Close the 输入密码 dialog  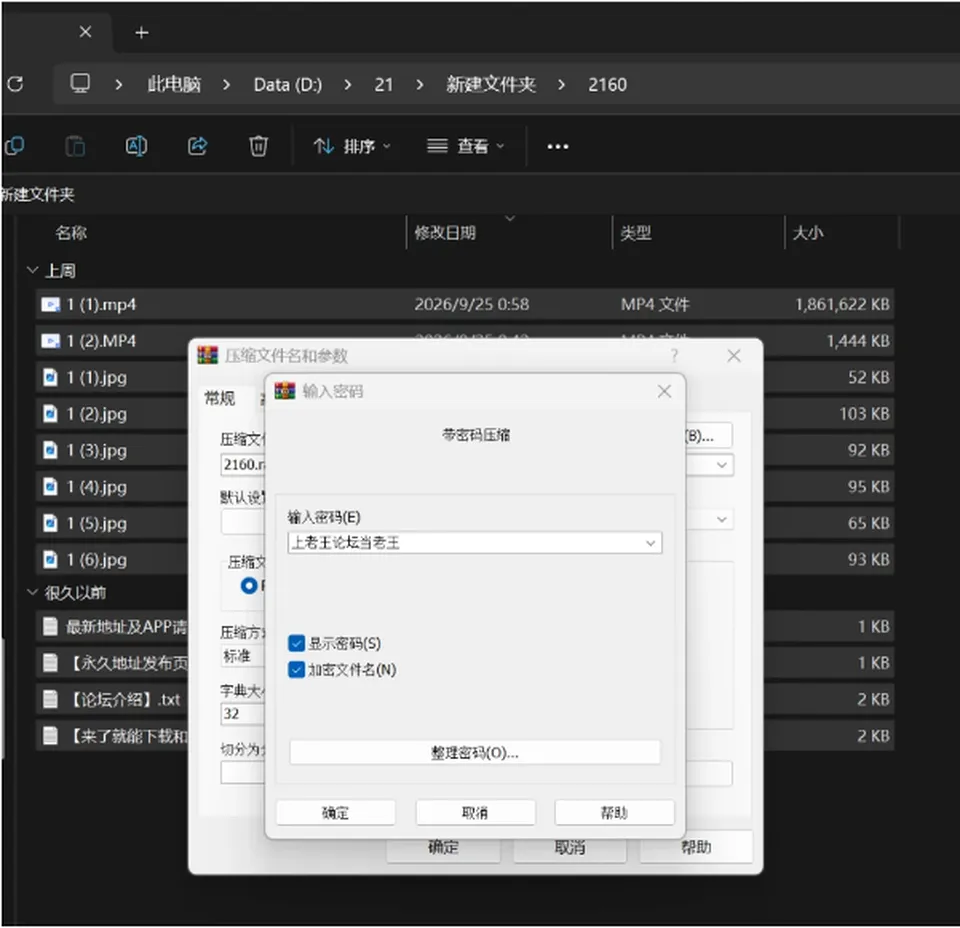(x=664, y=391)
